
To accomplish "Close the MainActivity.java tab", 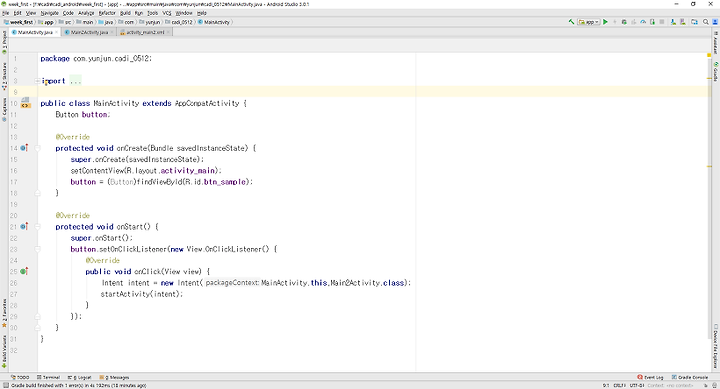I will click(x=57, y=32).
